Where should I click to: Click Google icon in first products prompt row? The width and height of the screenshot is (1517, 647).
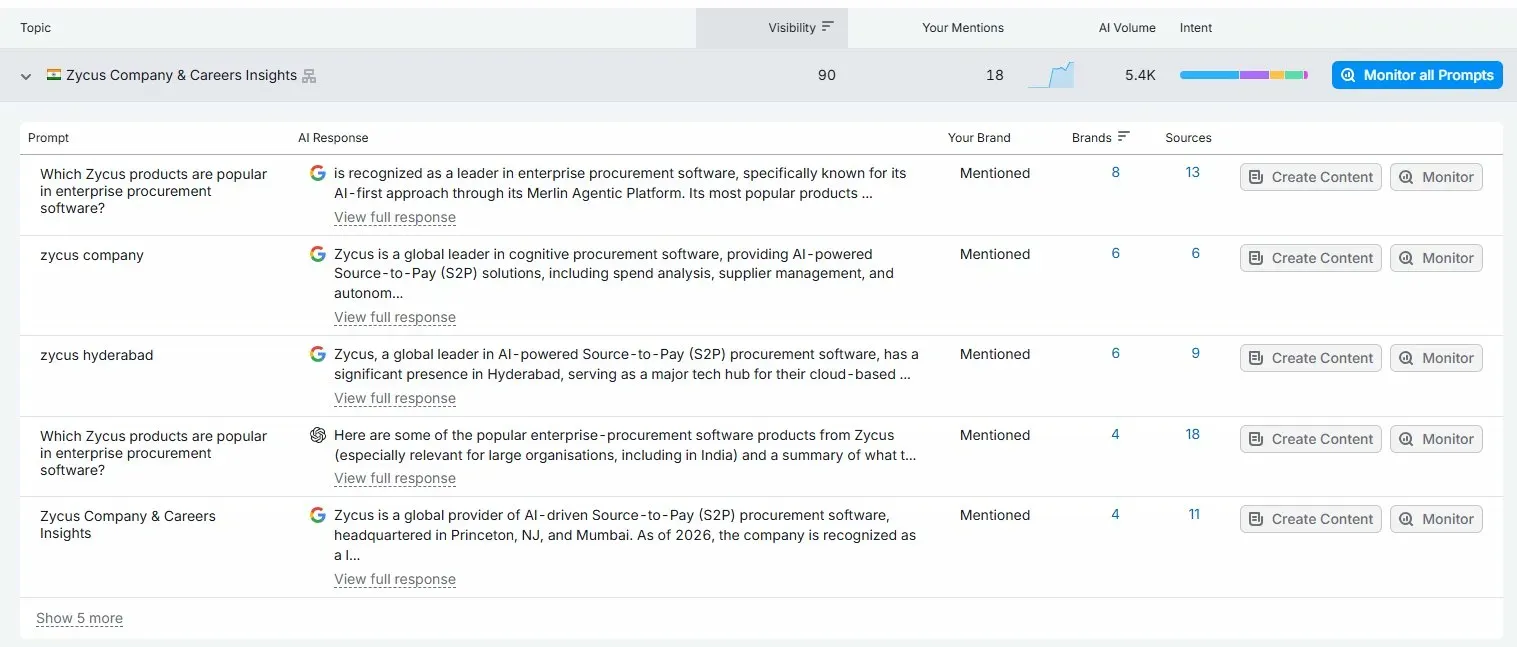(x=318, y=173)
